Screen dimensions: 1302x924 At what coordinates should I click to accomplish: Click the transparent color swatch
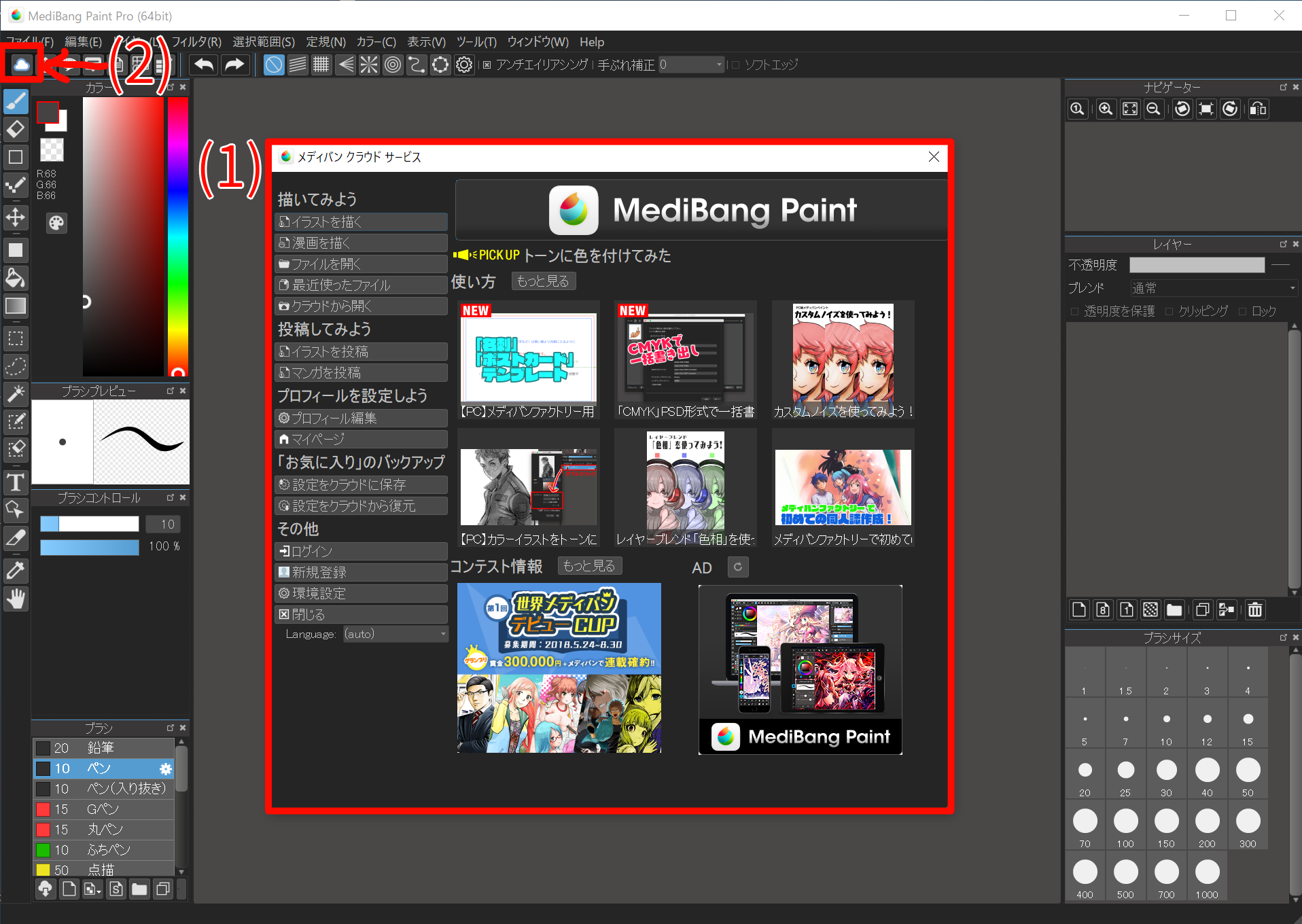(52, 149)
